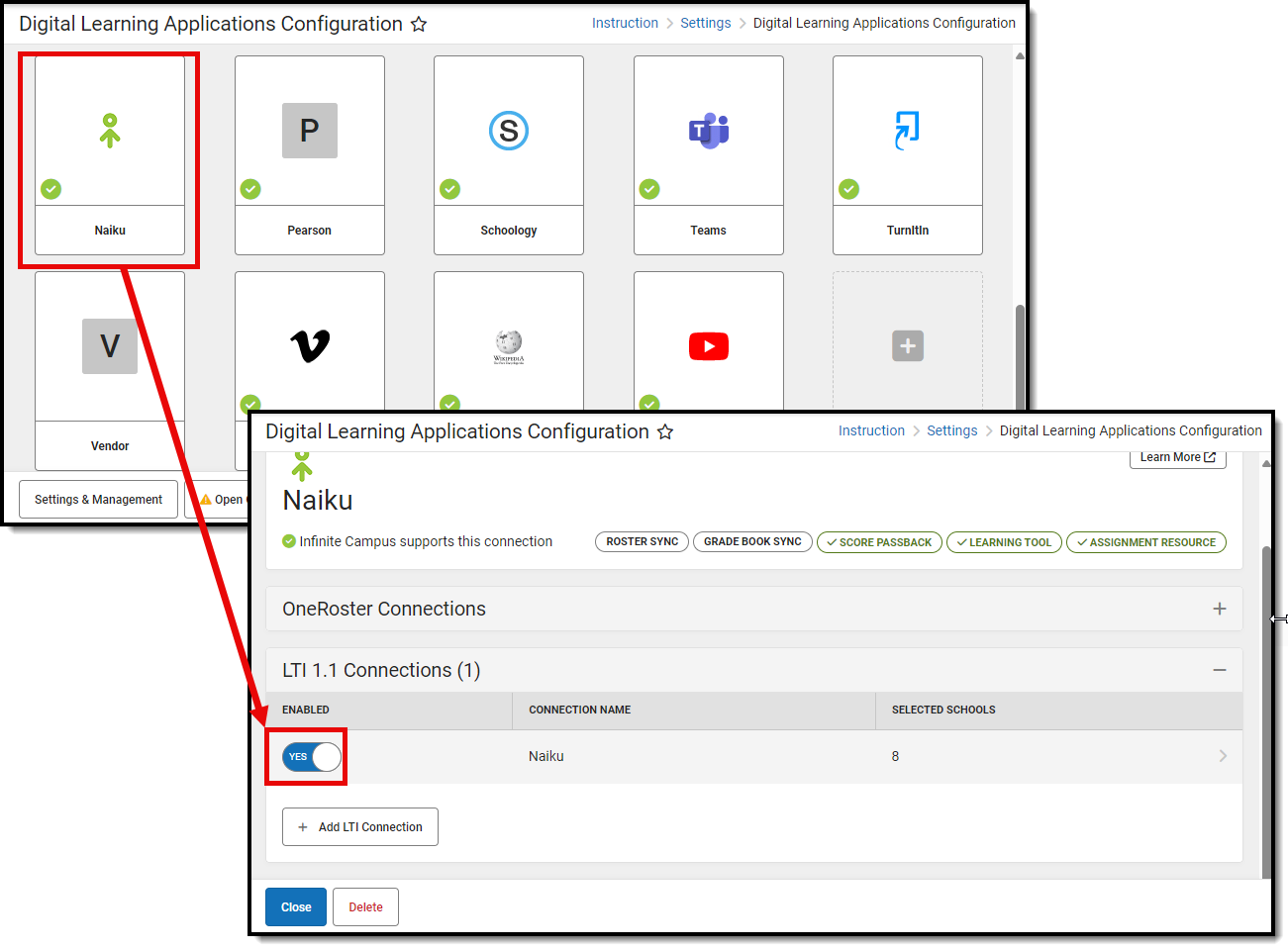
Task: Click the selected schools count 8
Action: coord(895,756)
